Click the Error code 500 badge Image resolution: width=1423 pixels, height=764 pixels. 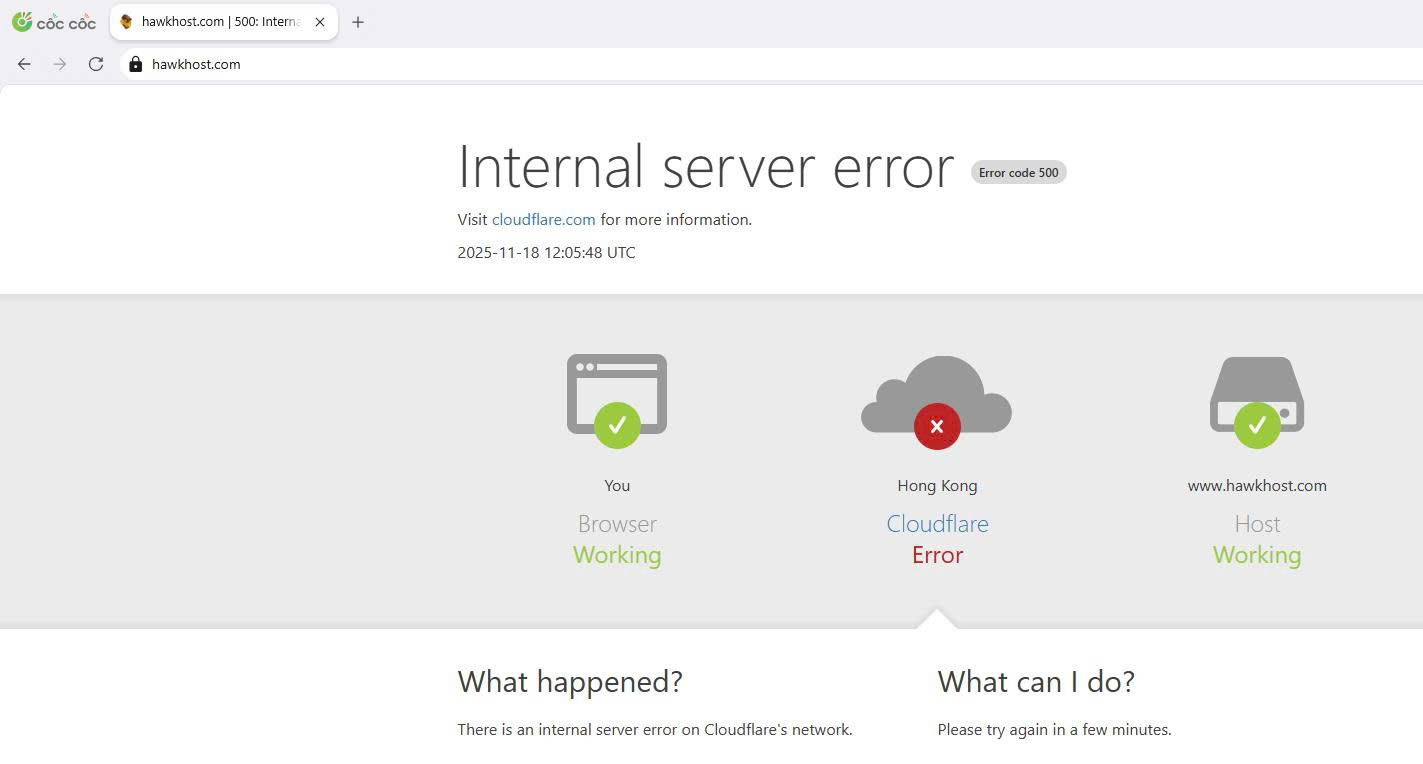[1018, 173]
